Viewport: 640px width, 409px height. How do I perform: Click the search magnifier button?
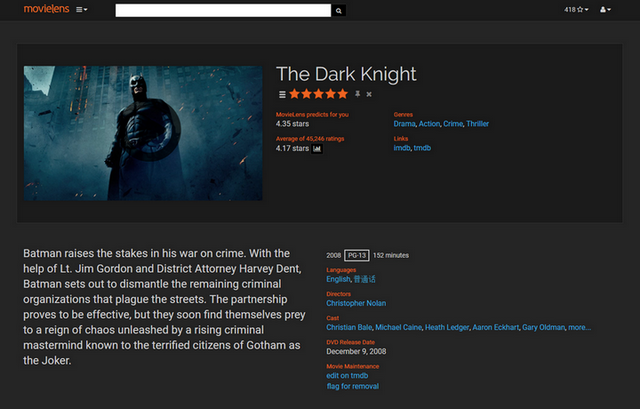point(338,11)
